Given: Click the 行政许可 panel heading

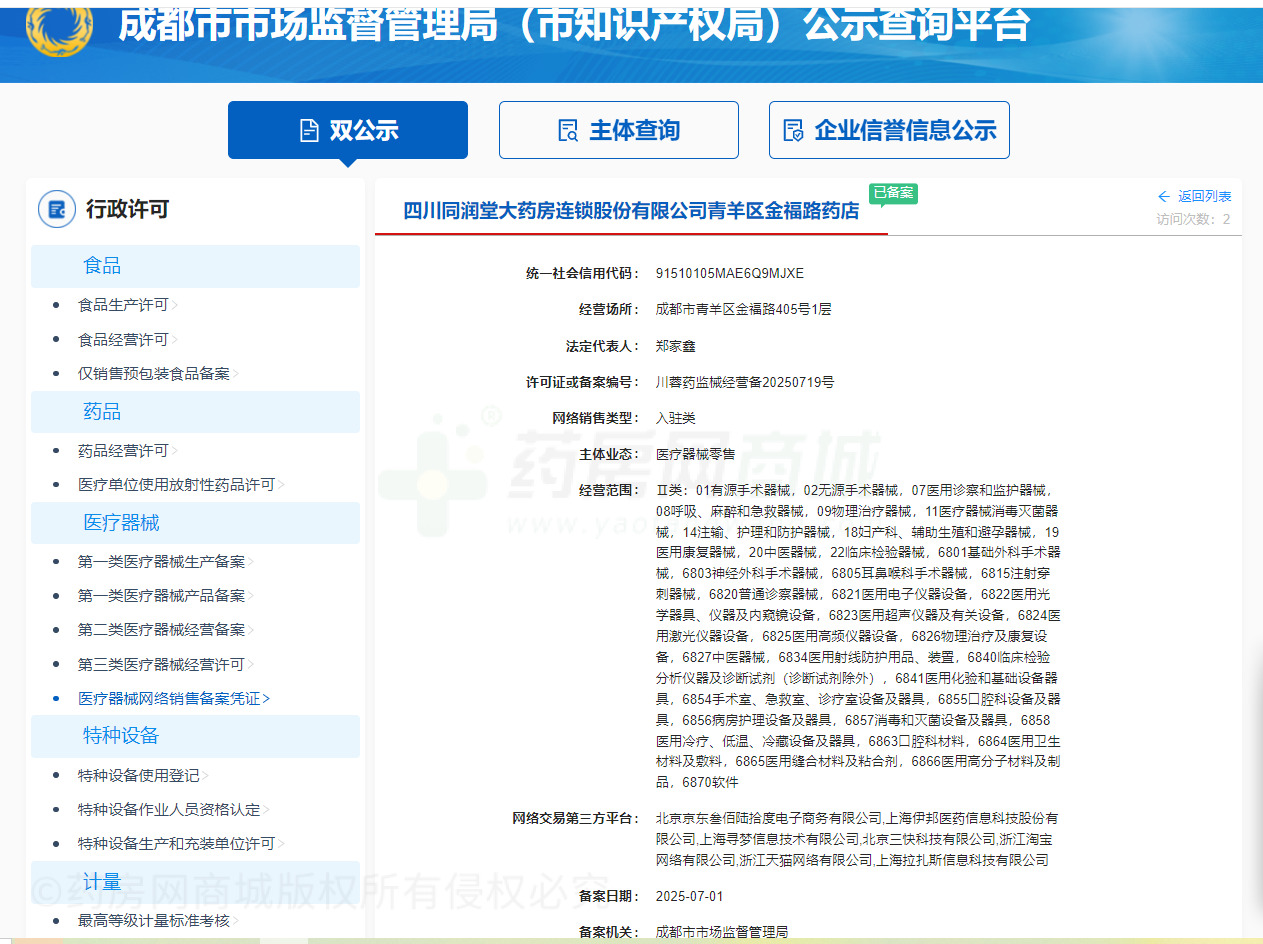Looking at the screenshot, I should tap(128, 209).
